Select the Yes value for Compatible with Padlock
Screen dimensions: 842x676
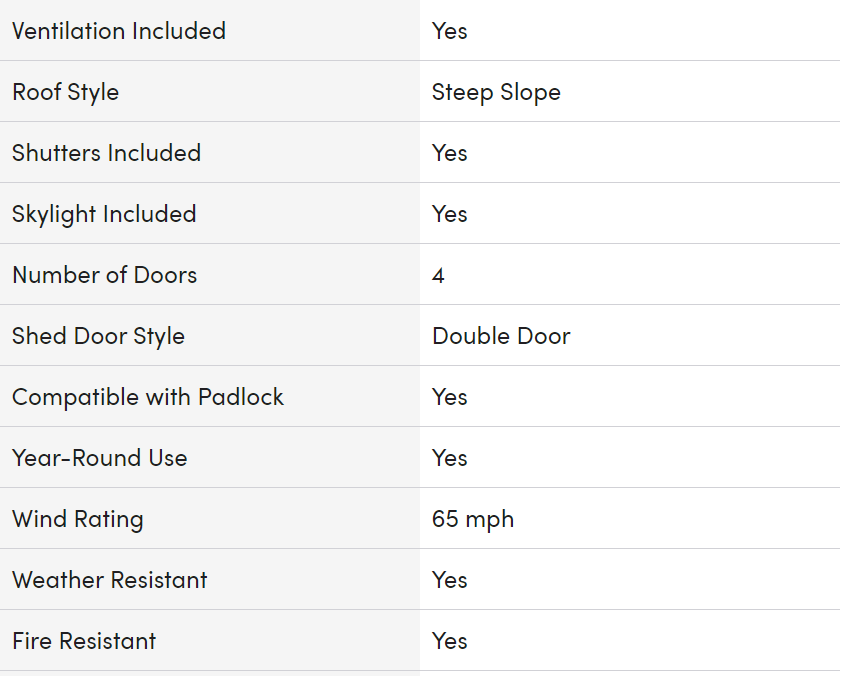pos(449,397)
